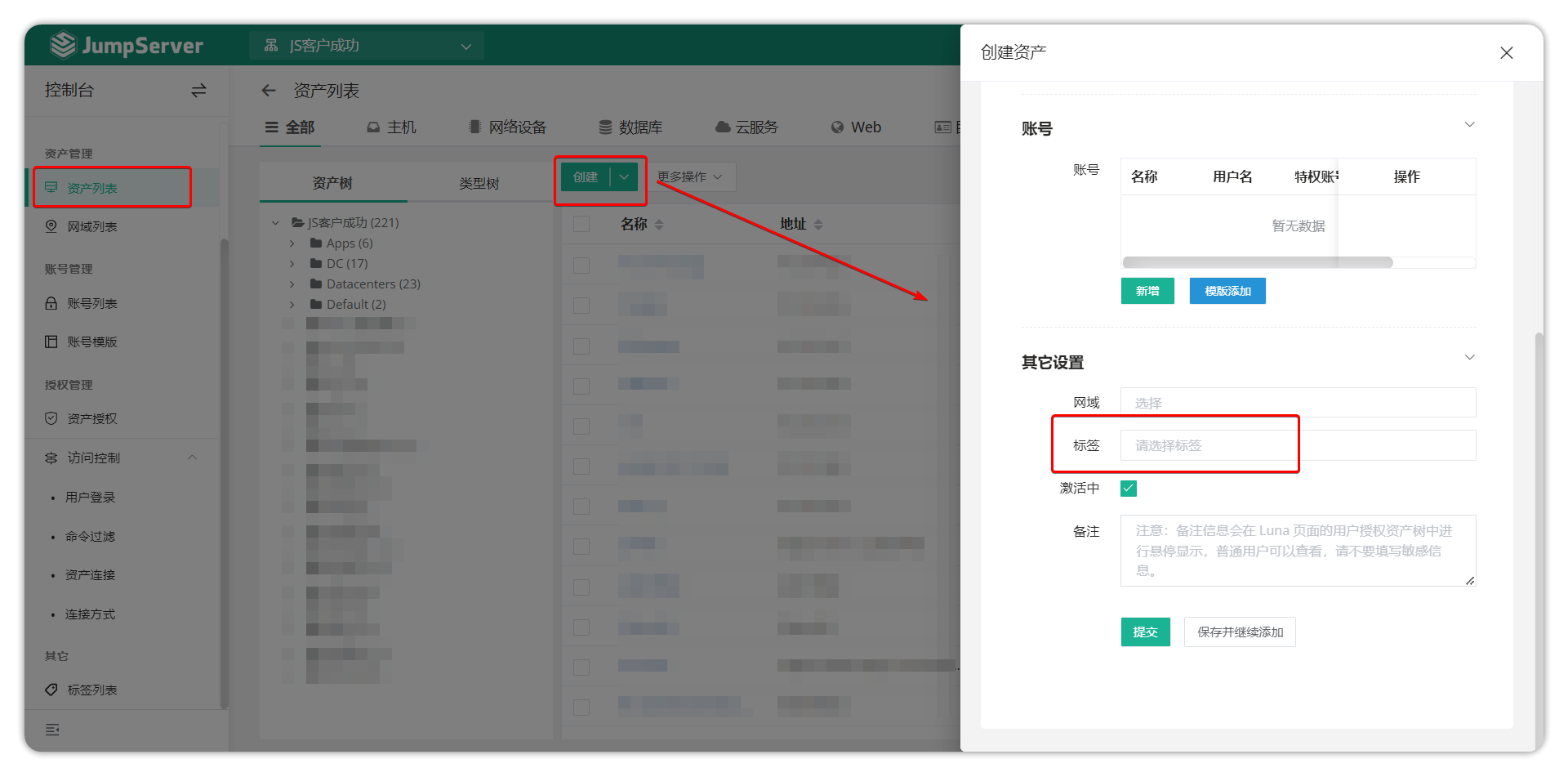Click the 资产授权 shield icon in sidebar
This screenshot has width=1568, height=768.
tap(51, 418)
